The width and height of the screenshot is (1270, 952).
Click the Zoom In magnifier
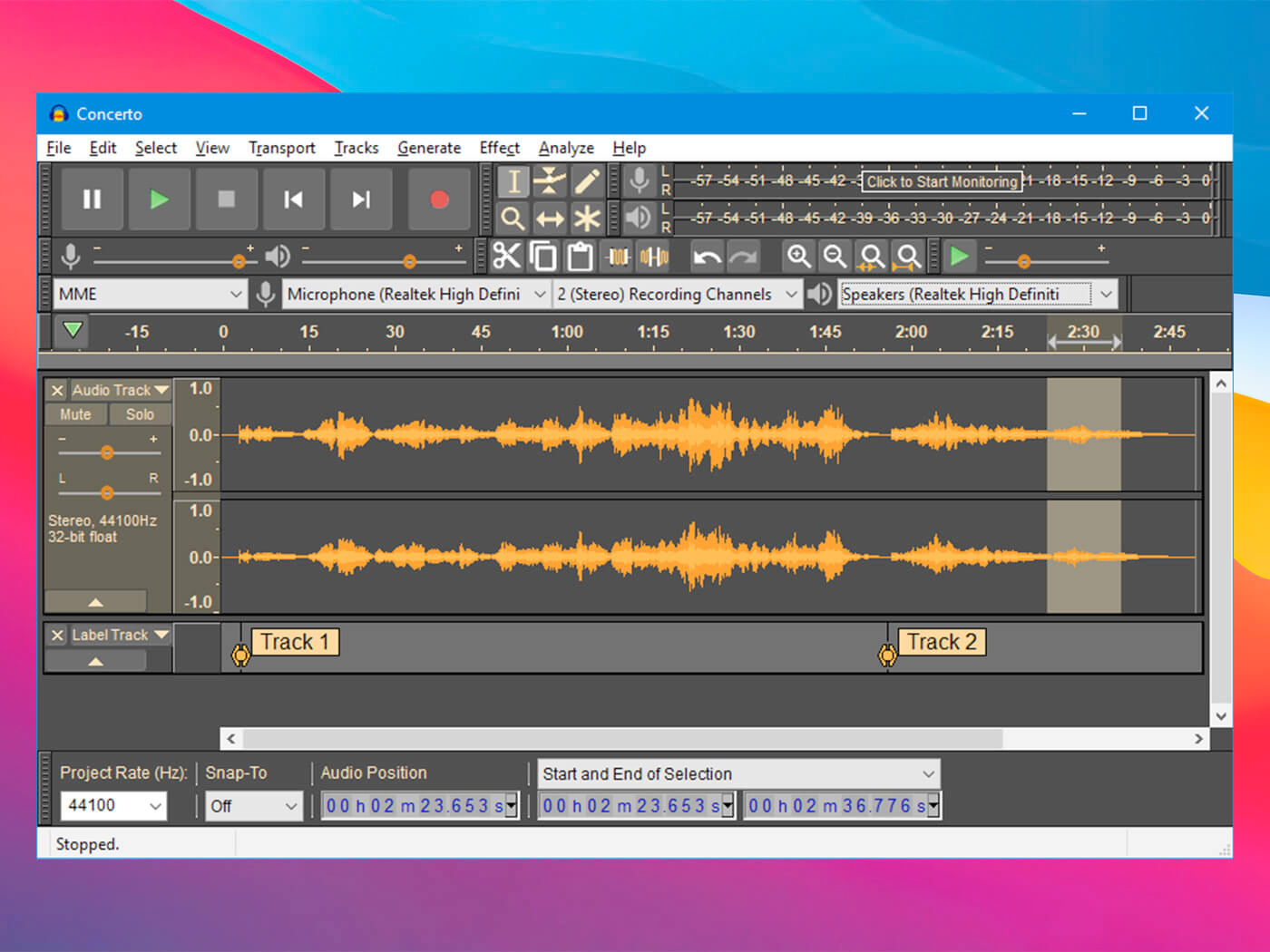(x=798, y=257)
